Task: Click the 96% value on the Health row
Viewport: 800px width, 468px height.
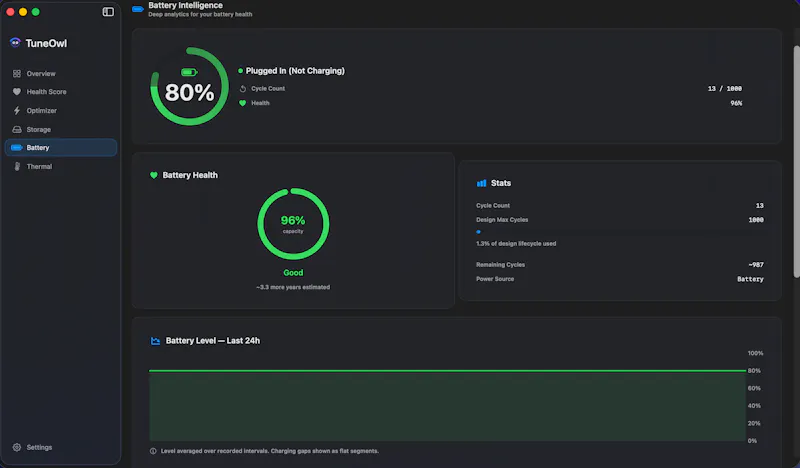Action: [x=736, y=103]
